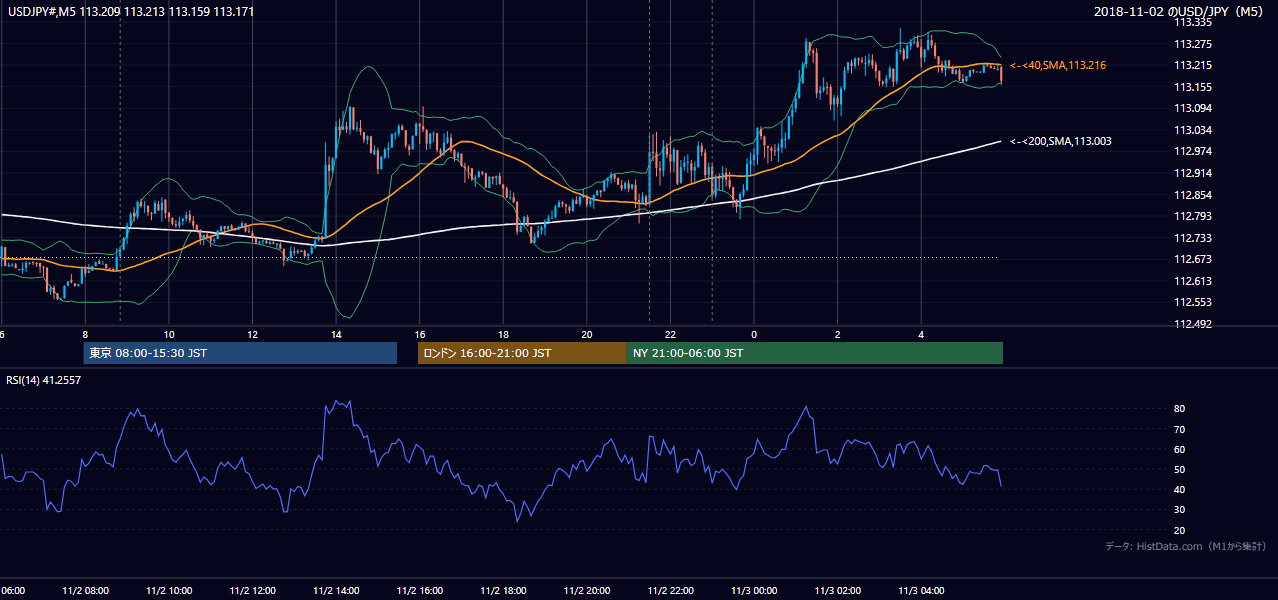Click hour tick 16 under price chart

(420, 334)
